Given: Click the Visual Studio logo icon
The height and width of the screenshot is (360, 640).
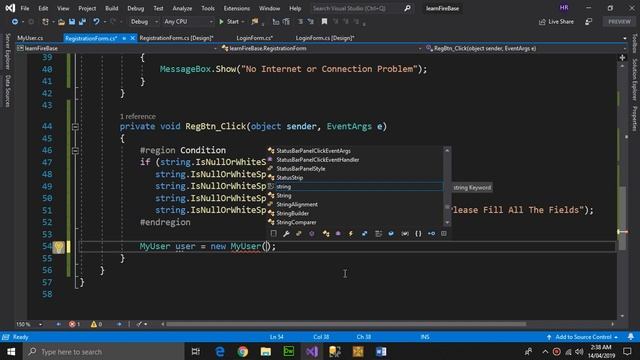Looking at the screenshot, I should point(9,8).
